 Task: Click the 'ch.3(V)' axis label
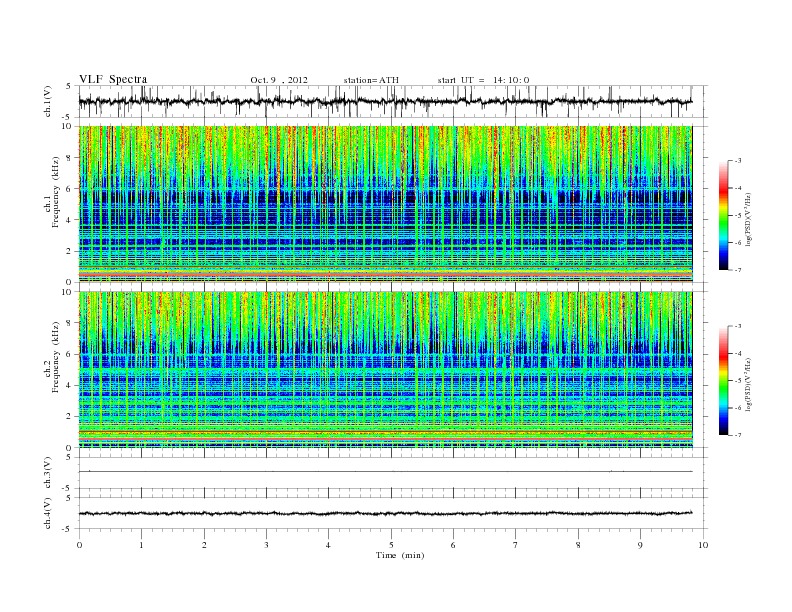[x=48, y=473]
